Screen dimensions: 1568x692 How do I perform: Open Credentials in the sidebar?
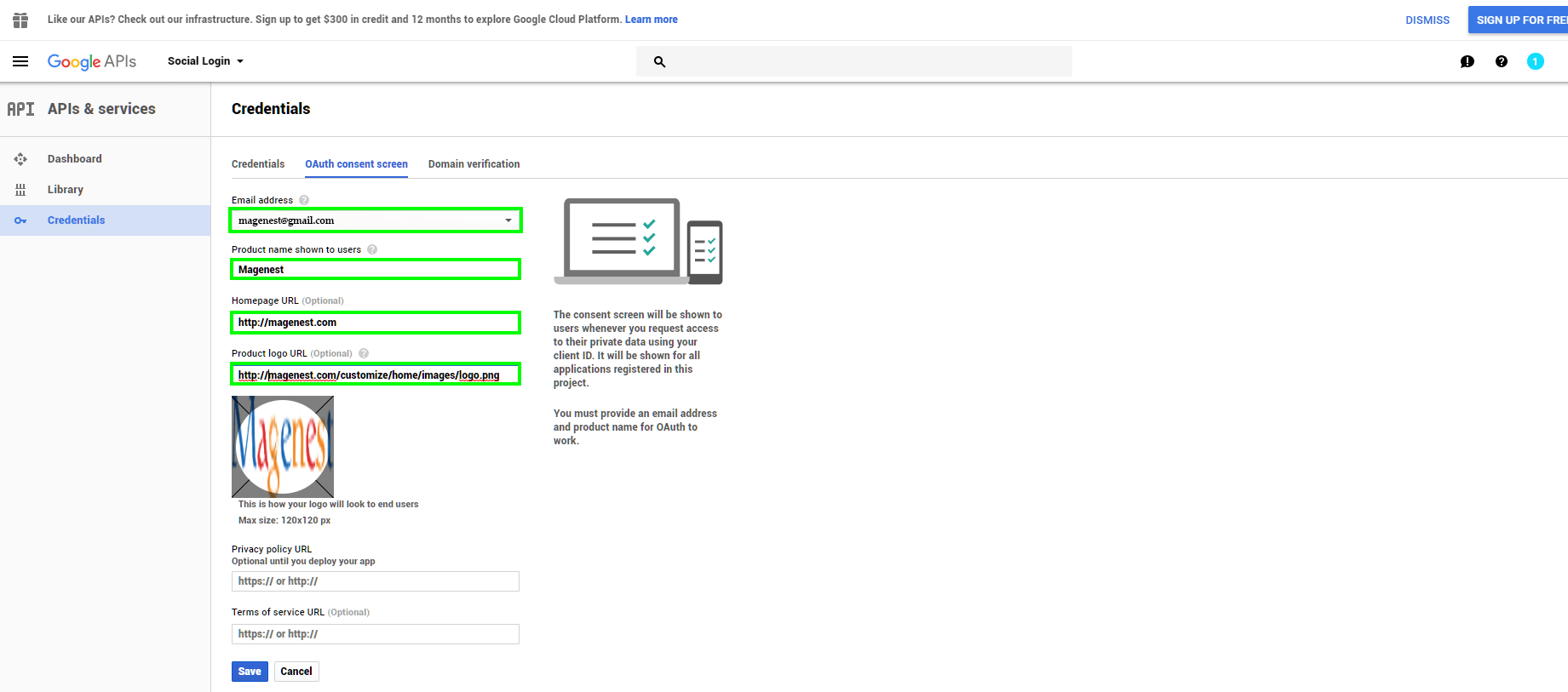click(x=105, y=220)
